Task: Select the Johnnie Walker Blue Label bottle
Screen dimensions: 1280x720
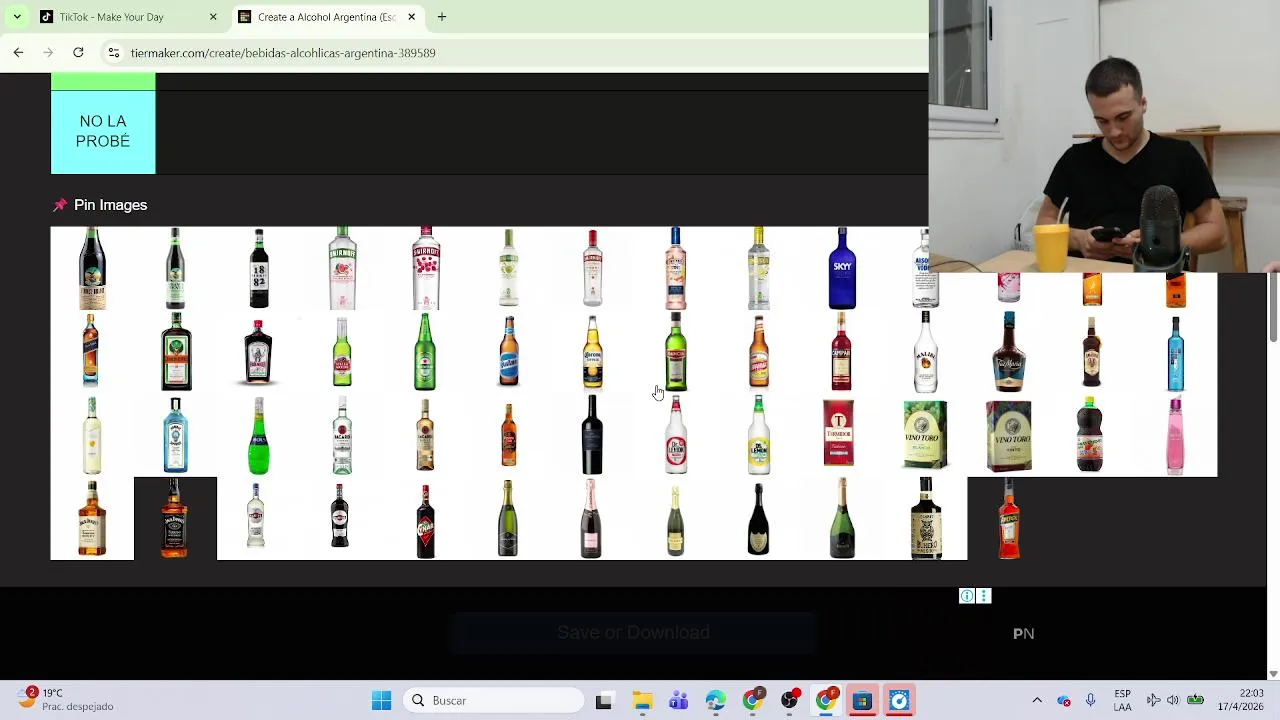Action: coord(92,352)
